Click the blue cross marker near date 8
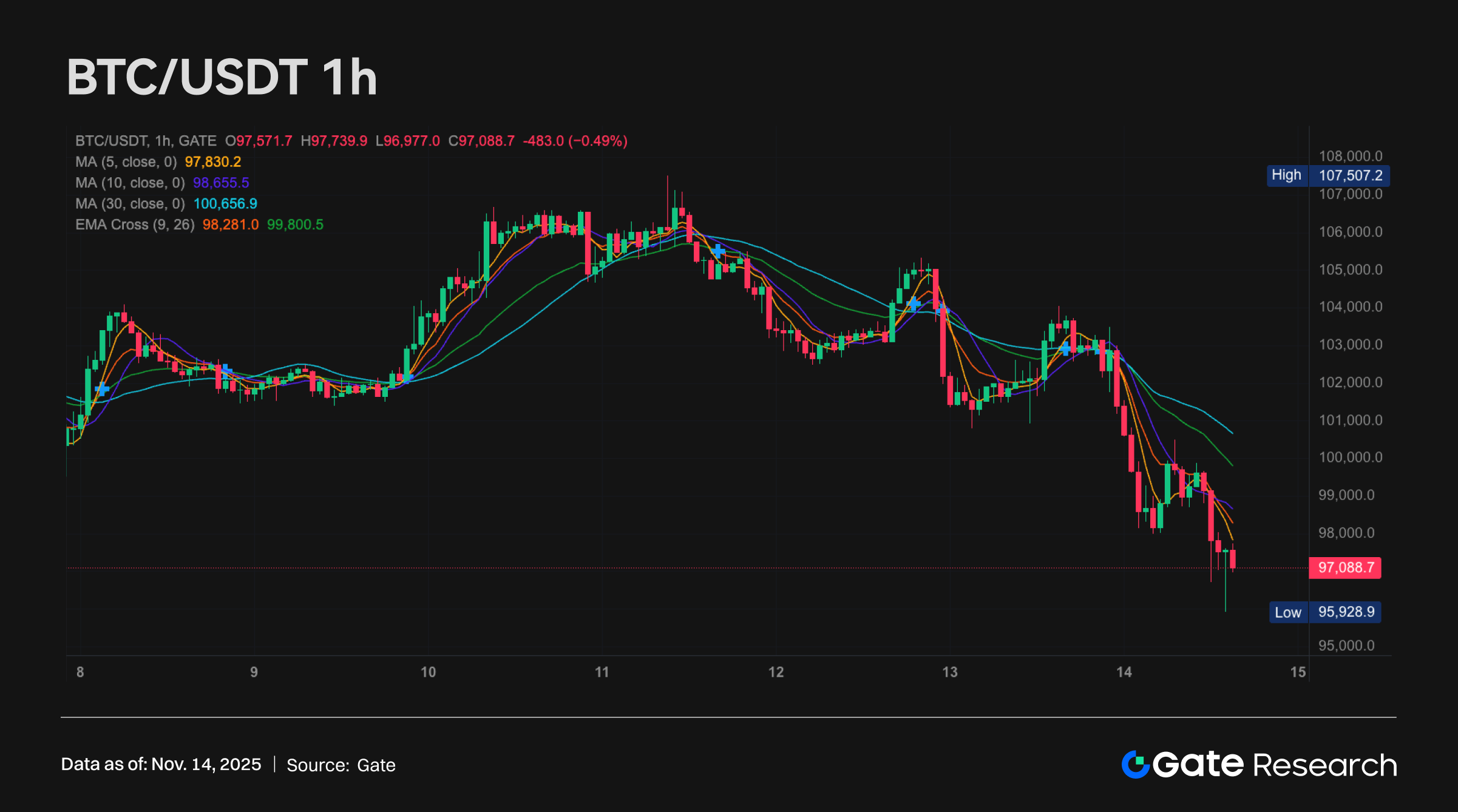The width and height of the screenshot is (1458, 812). click(x=102, y=389)
